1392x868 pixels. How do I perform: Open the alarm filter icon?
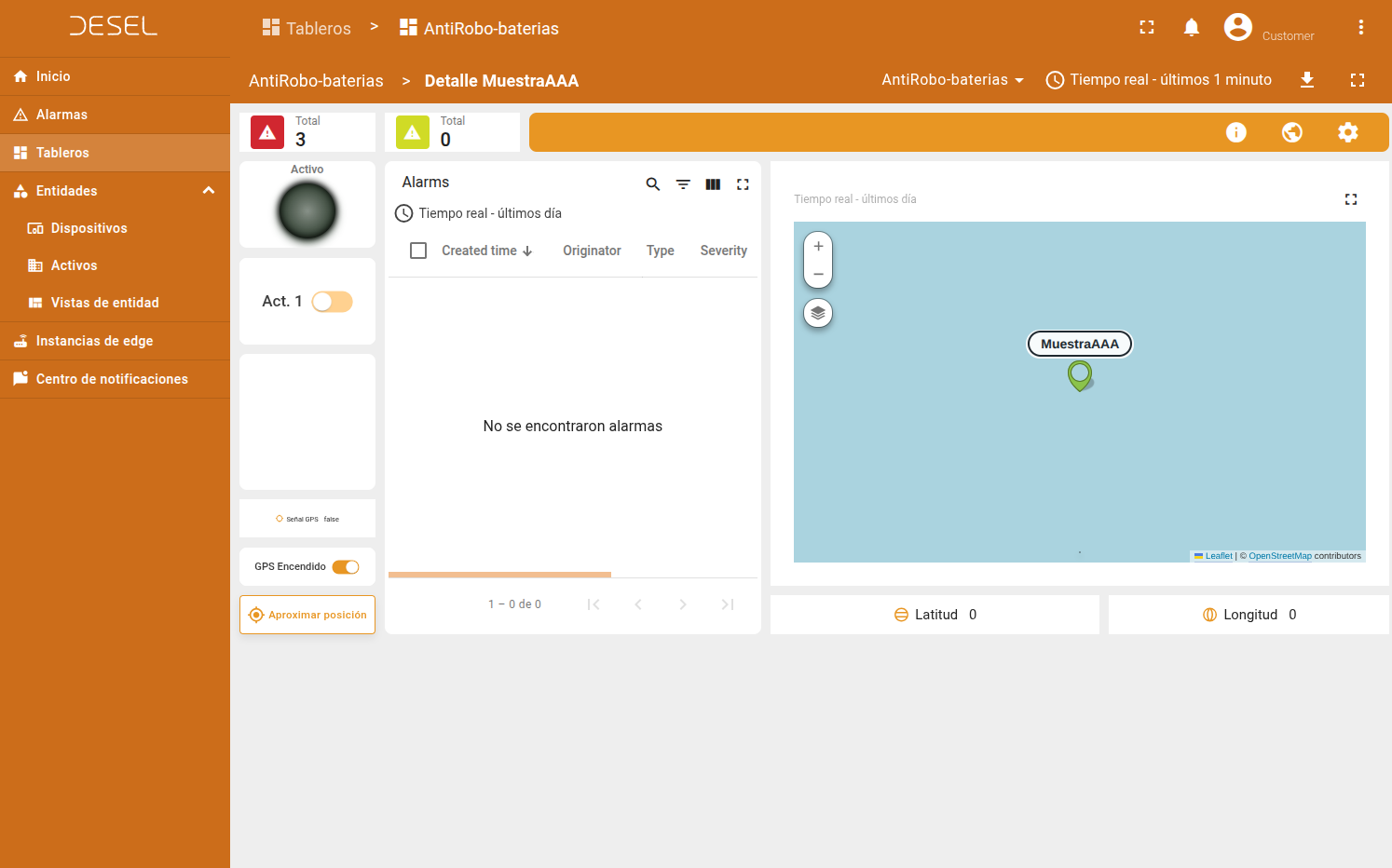pos(683,184)
